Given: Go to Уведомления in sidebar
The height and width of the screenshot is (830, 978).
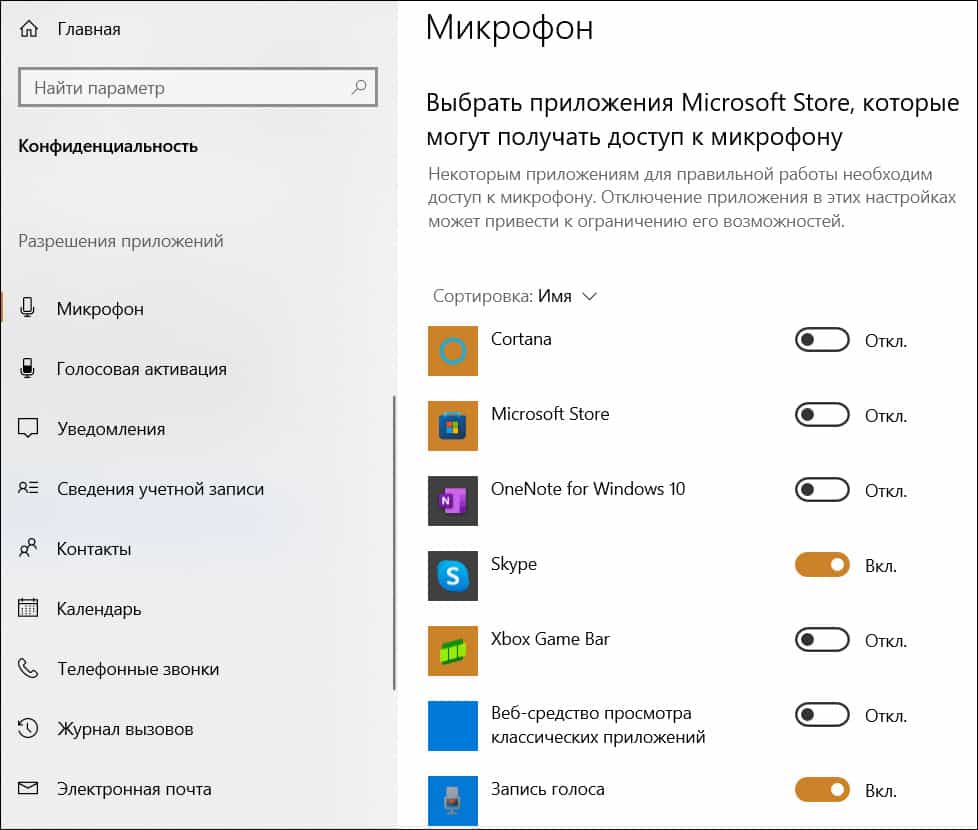Looking at the screenshot, I should pyautogui.click(x=110, y=429).
